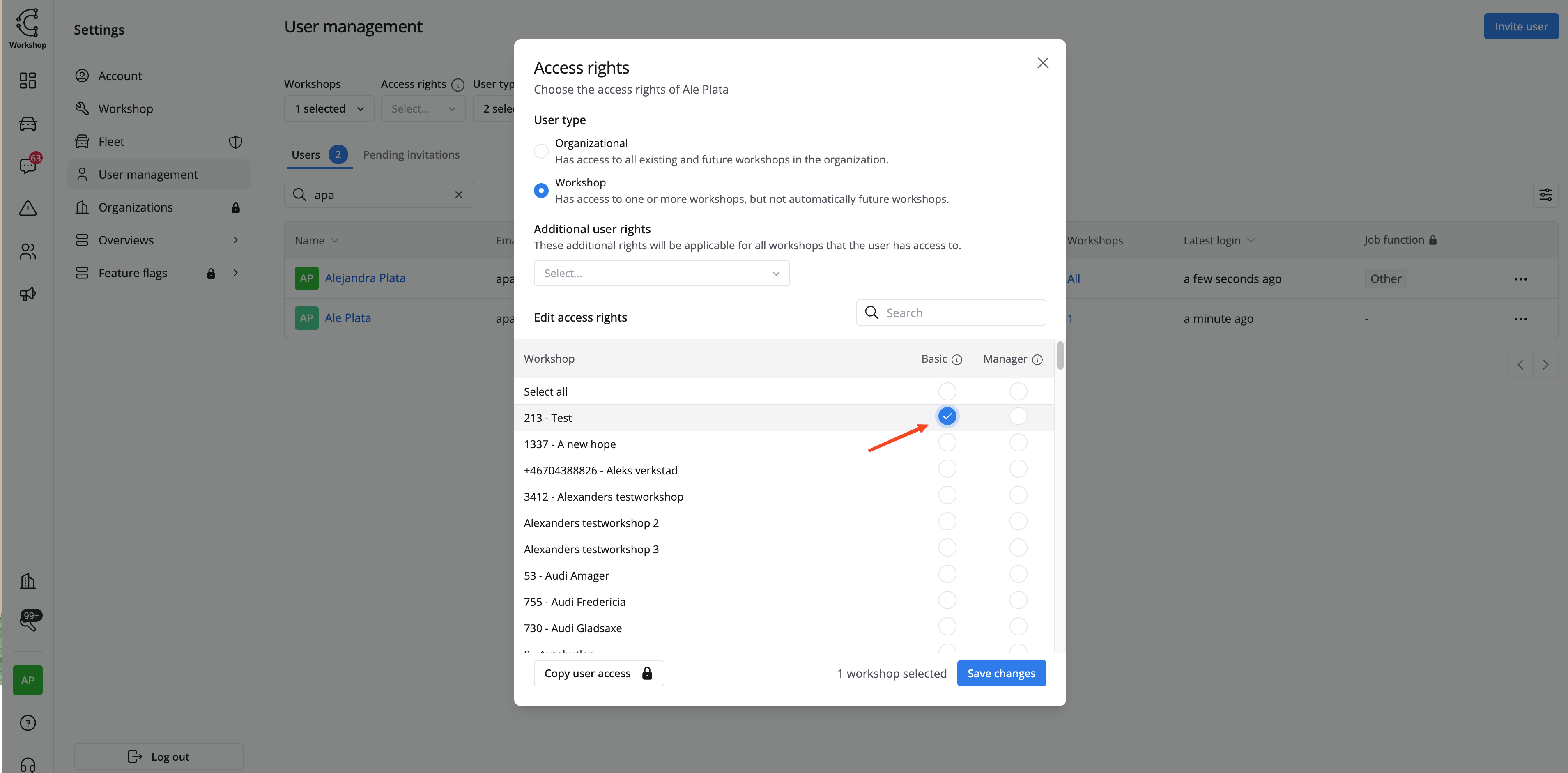Open the Additional user rights dropdown
1568x773 pixels.
click(661, 273)
